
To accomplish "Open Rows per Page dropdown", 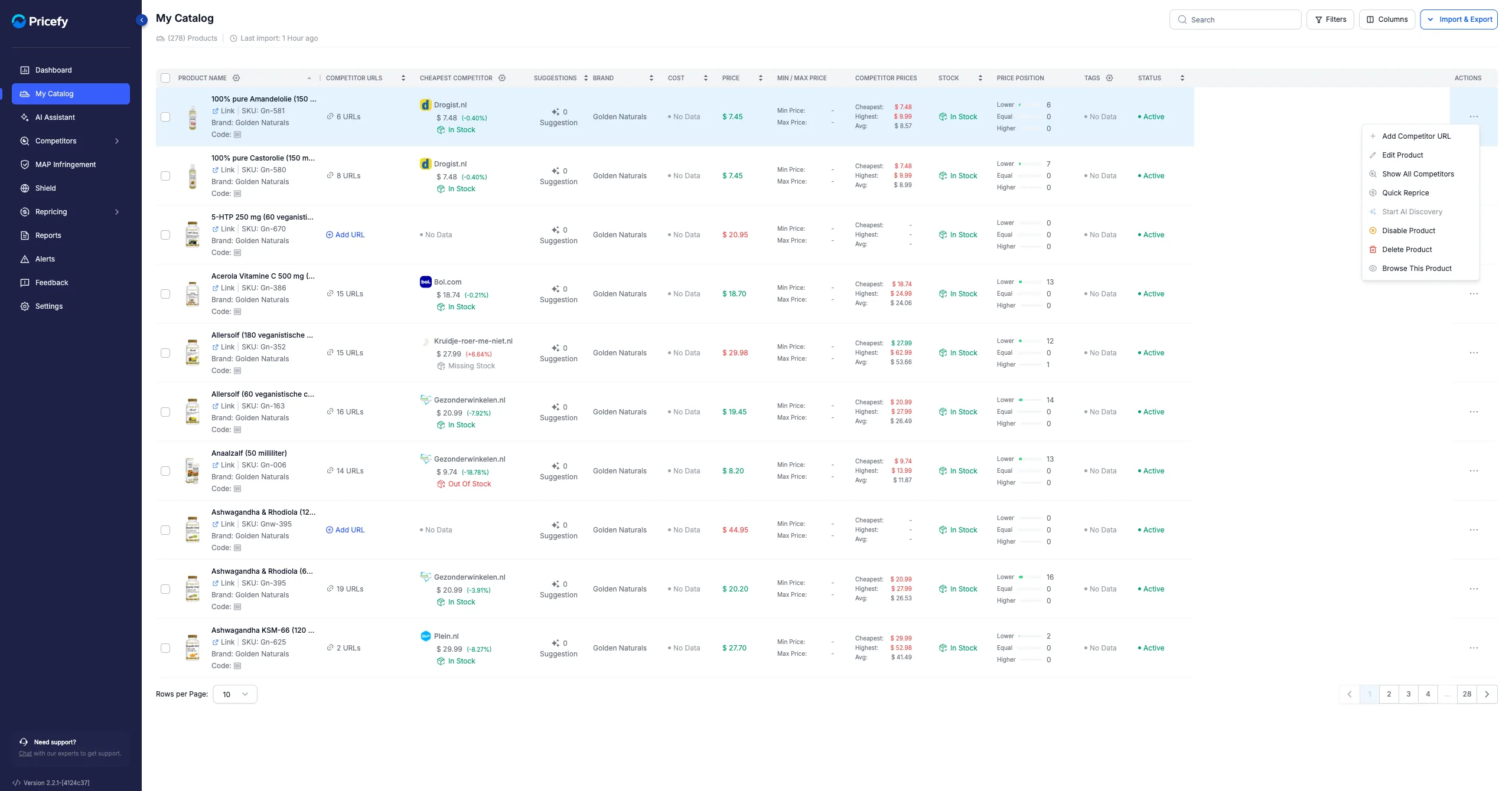I will pyautogui.click(x=235, y=694).
